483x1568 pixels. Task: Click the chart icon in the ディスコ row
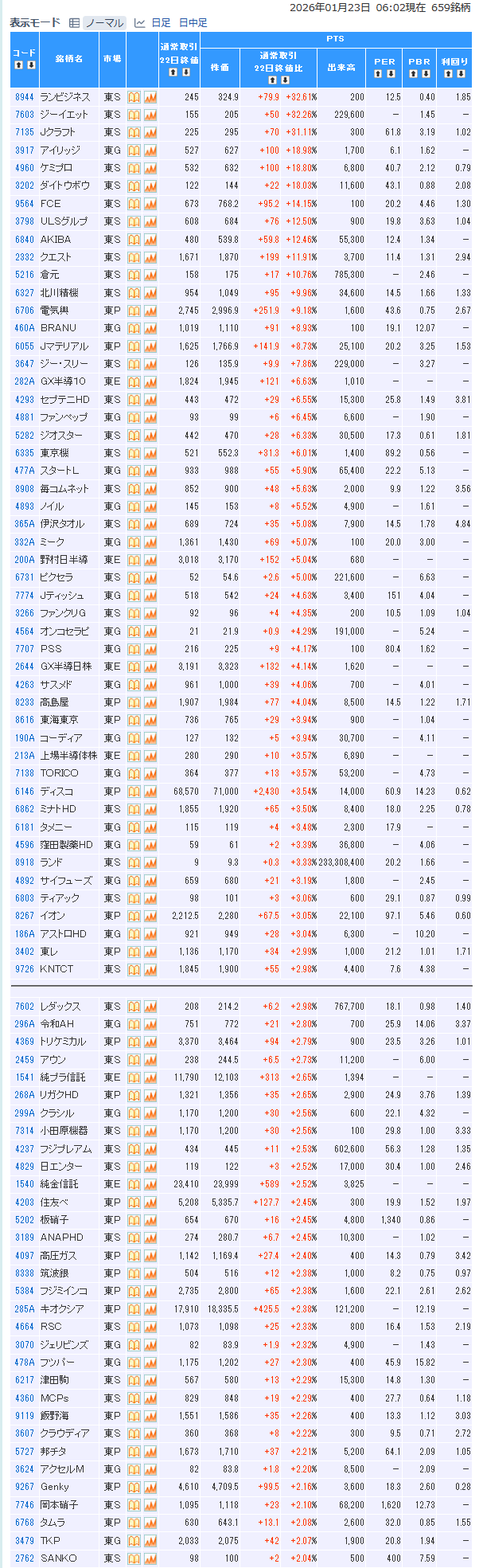click(x=150, y=792)
